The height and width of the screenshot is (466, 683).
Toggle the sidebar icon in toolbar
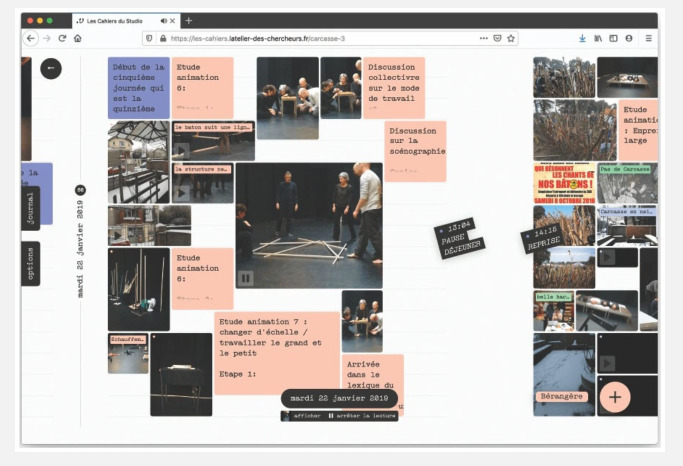(613, 38)
